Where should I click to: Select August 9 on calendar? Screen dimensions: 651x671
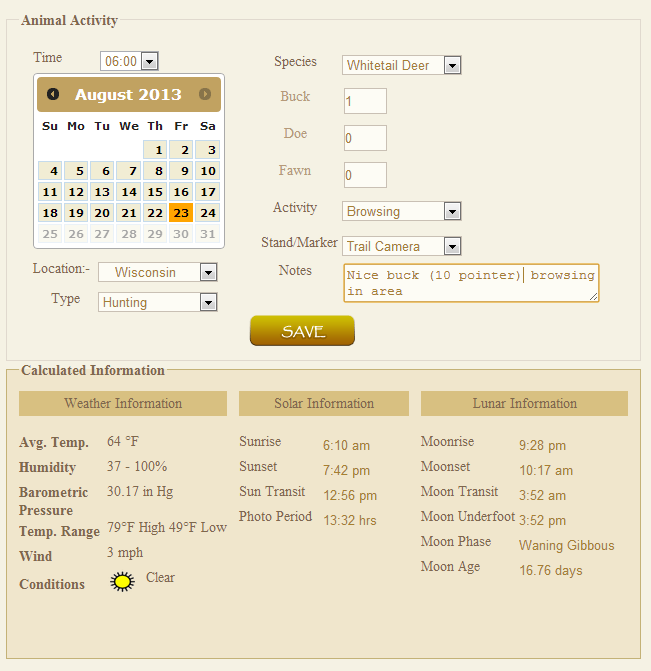coord(181,171)
